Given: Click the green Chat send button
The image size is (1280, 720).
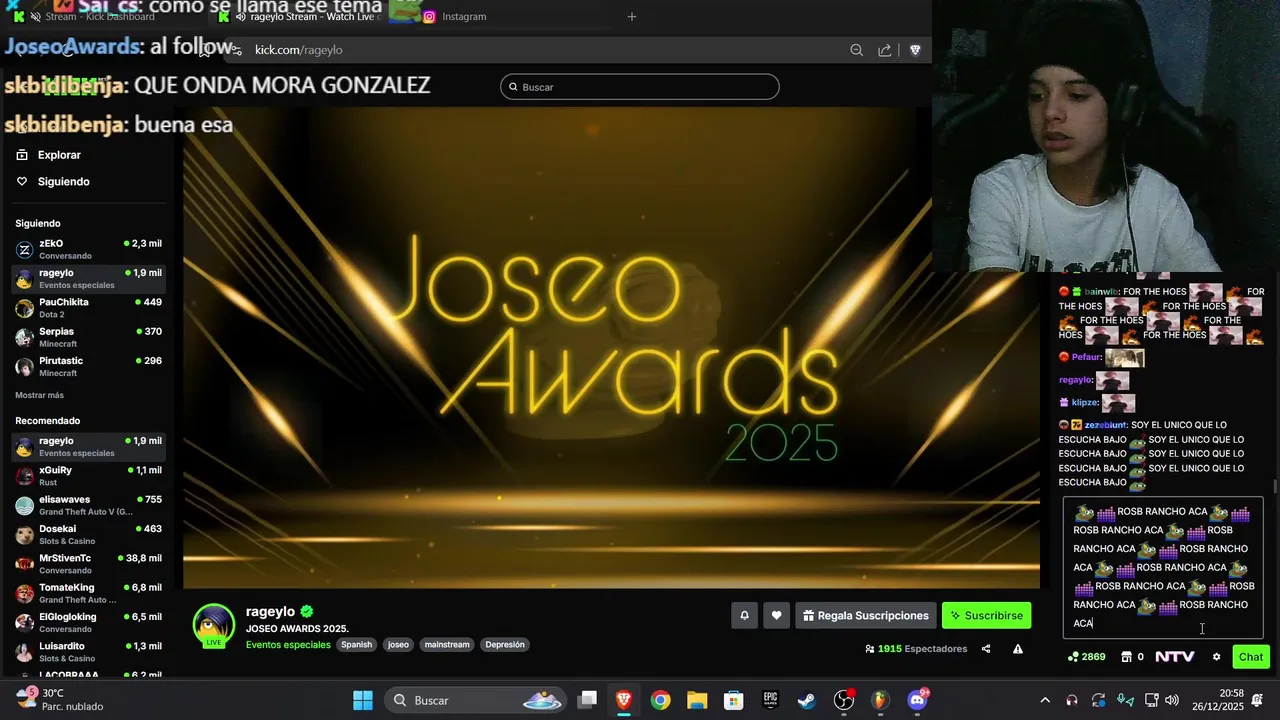Looking at the screenshot, I should pos(1251,657).
